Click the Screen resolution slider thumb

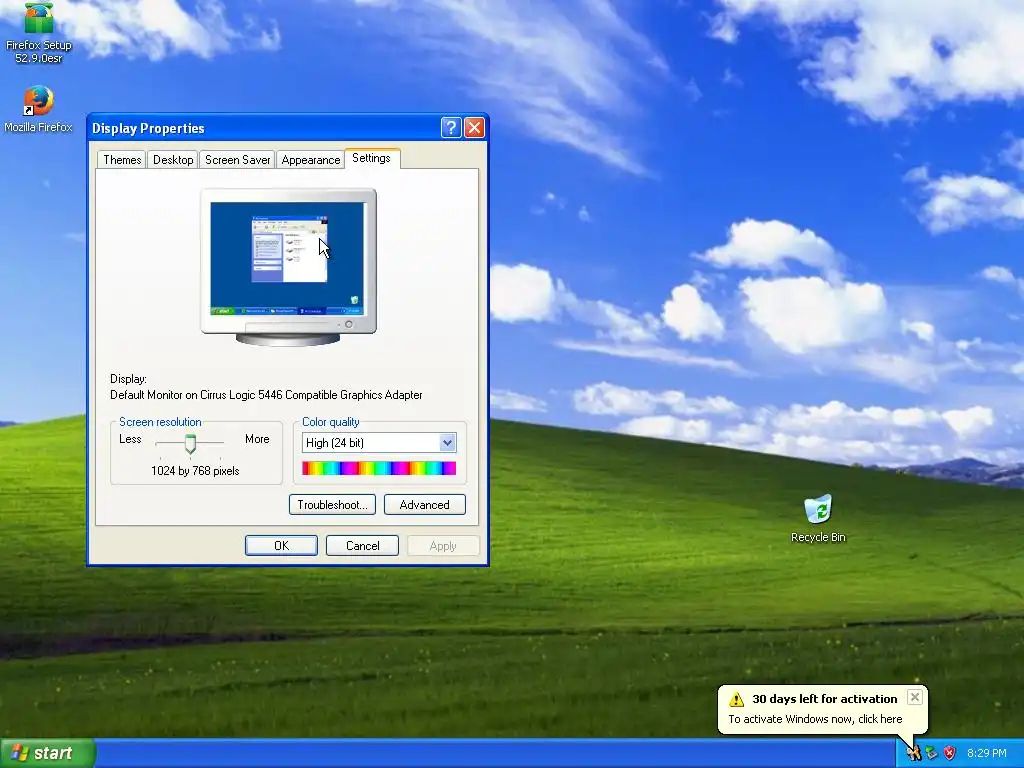click(x=190, y=443)
